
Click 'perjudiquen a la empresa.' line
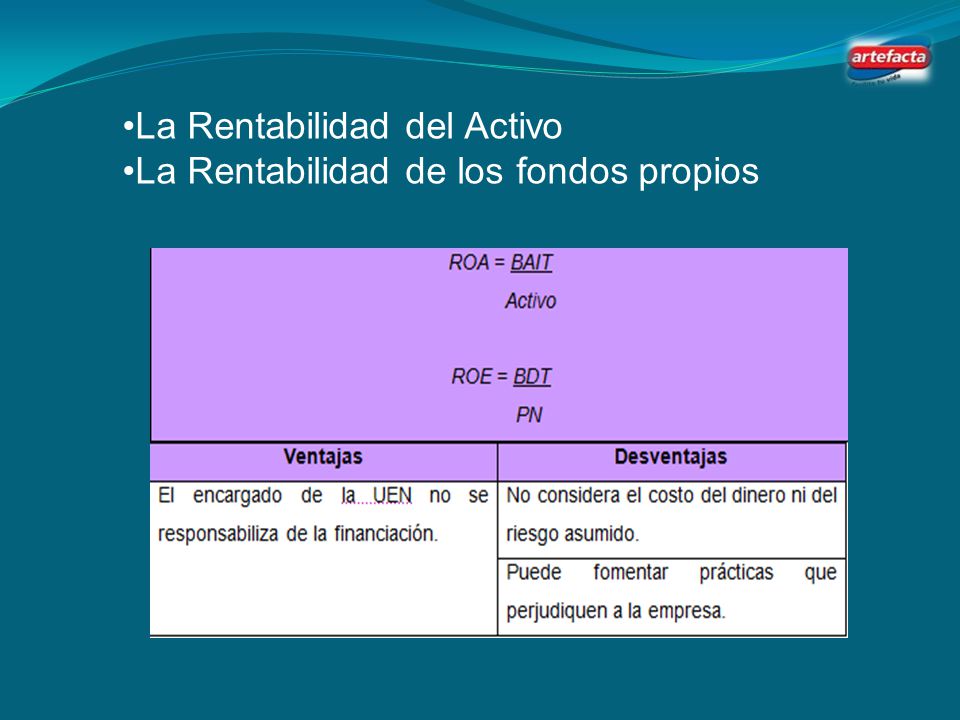pos(616,611)
